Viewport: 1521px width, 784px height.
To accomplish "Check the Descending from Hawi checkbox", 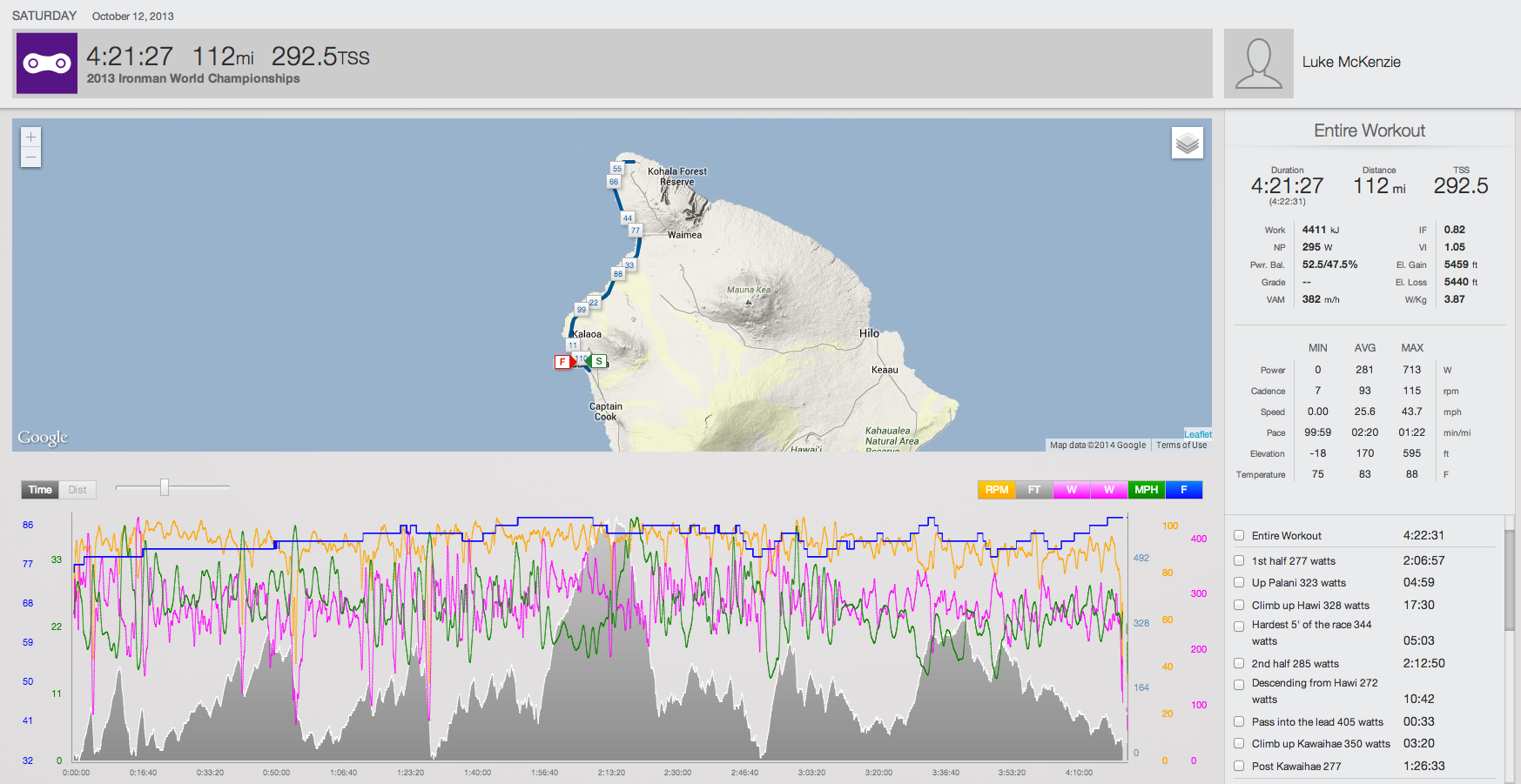I will pos(1239,685).
